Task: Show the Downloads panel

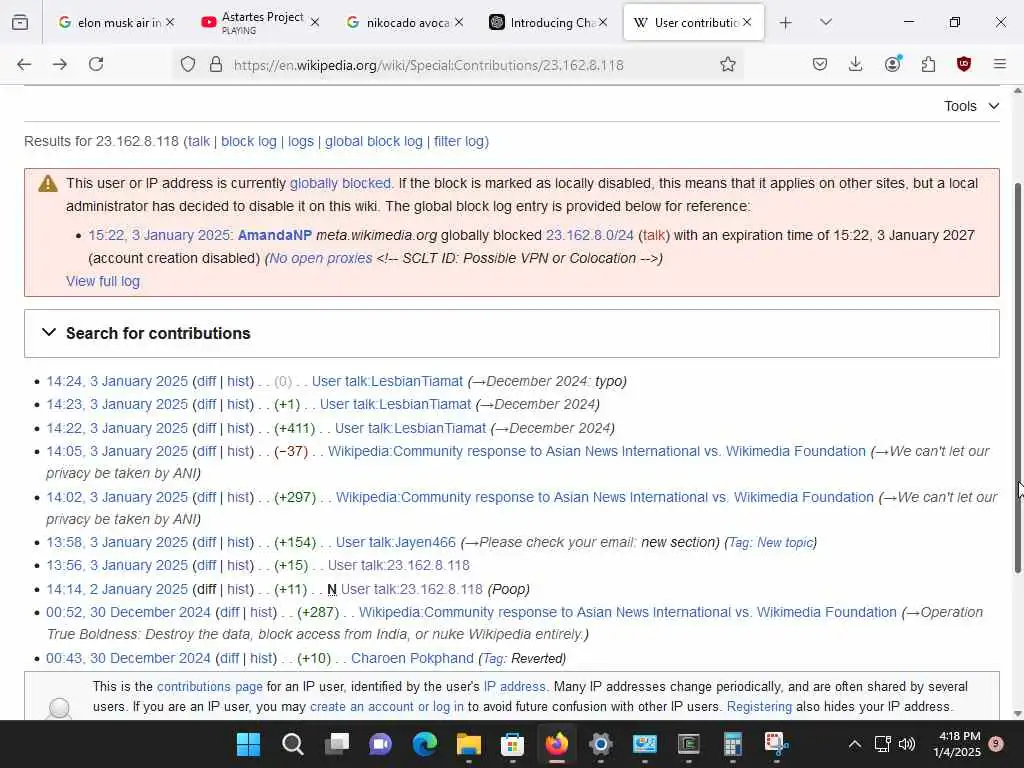Action: pos(856,64)
